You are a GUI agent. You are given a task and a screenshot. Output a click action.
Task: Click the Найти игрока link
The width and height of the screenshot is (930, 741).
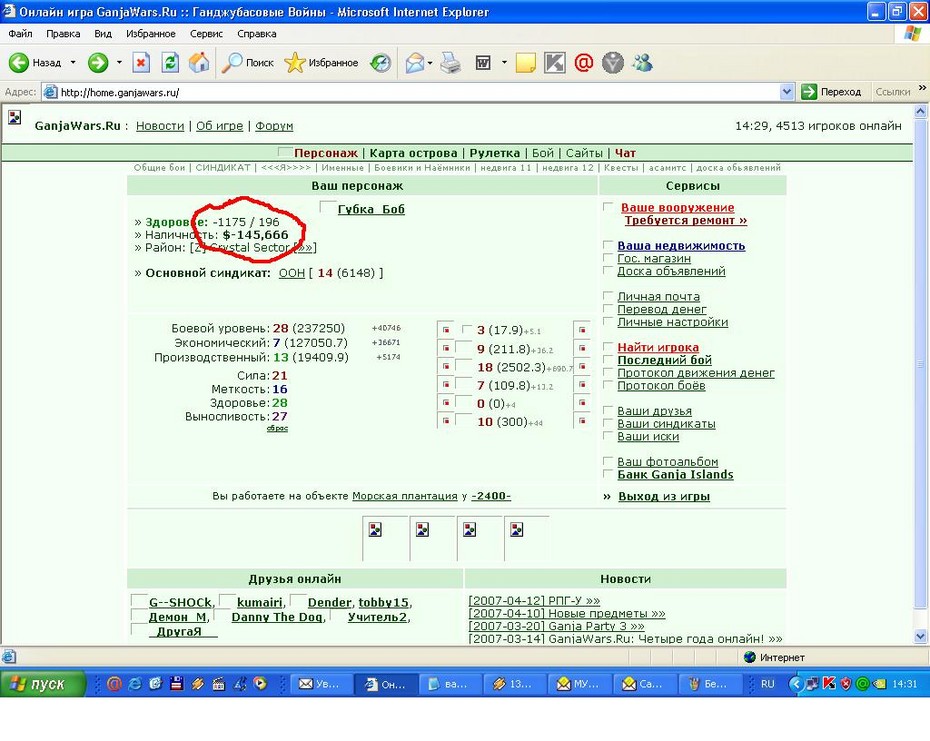pyautogui.click(x=658, y=348)
